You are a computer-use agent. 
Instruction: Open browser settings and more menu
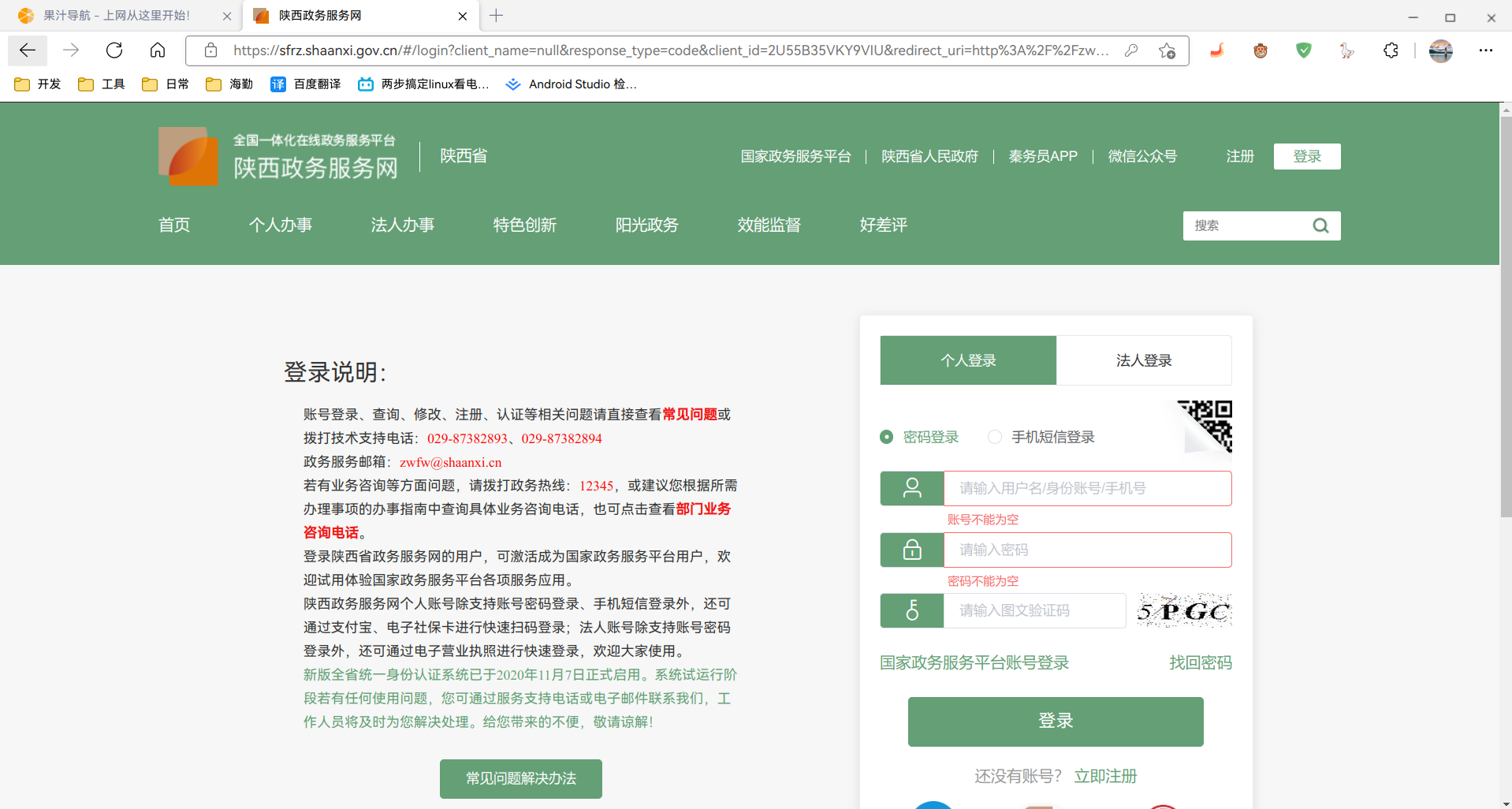[x=1486, y=50]
